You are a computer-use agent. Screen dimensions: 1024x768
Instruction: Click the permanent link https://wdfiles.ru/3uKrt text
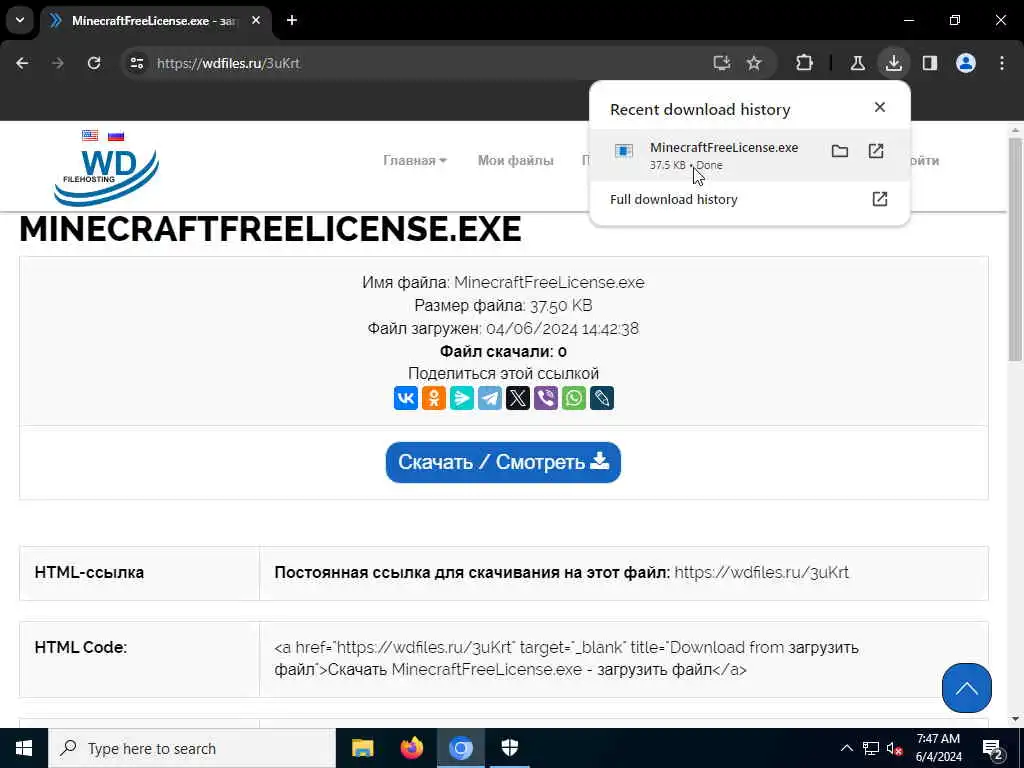(x=761, y=573)
